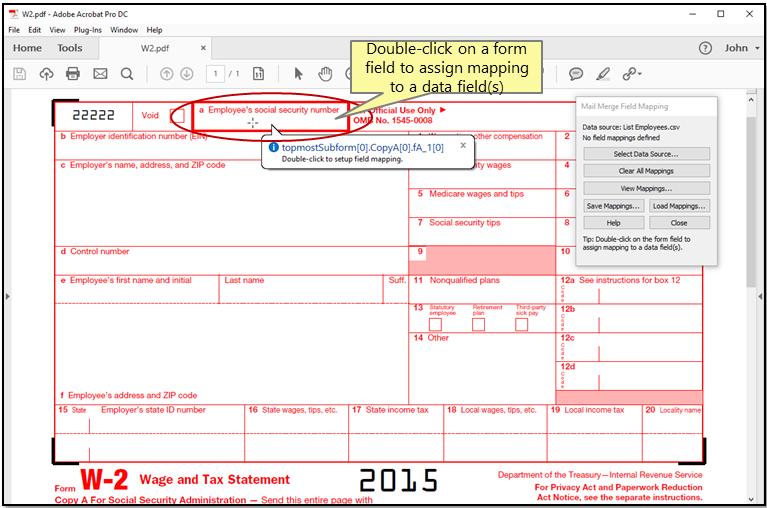Viewport: 767px width, 508px height.
Task: Click the Save file icon
Action: point(20,74)
